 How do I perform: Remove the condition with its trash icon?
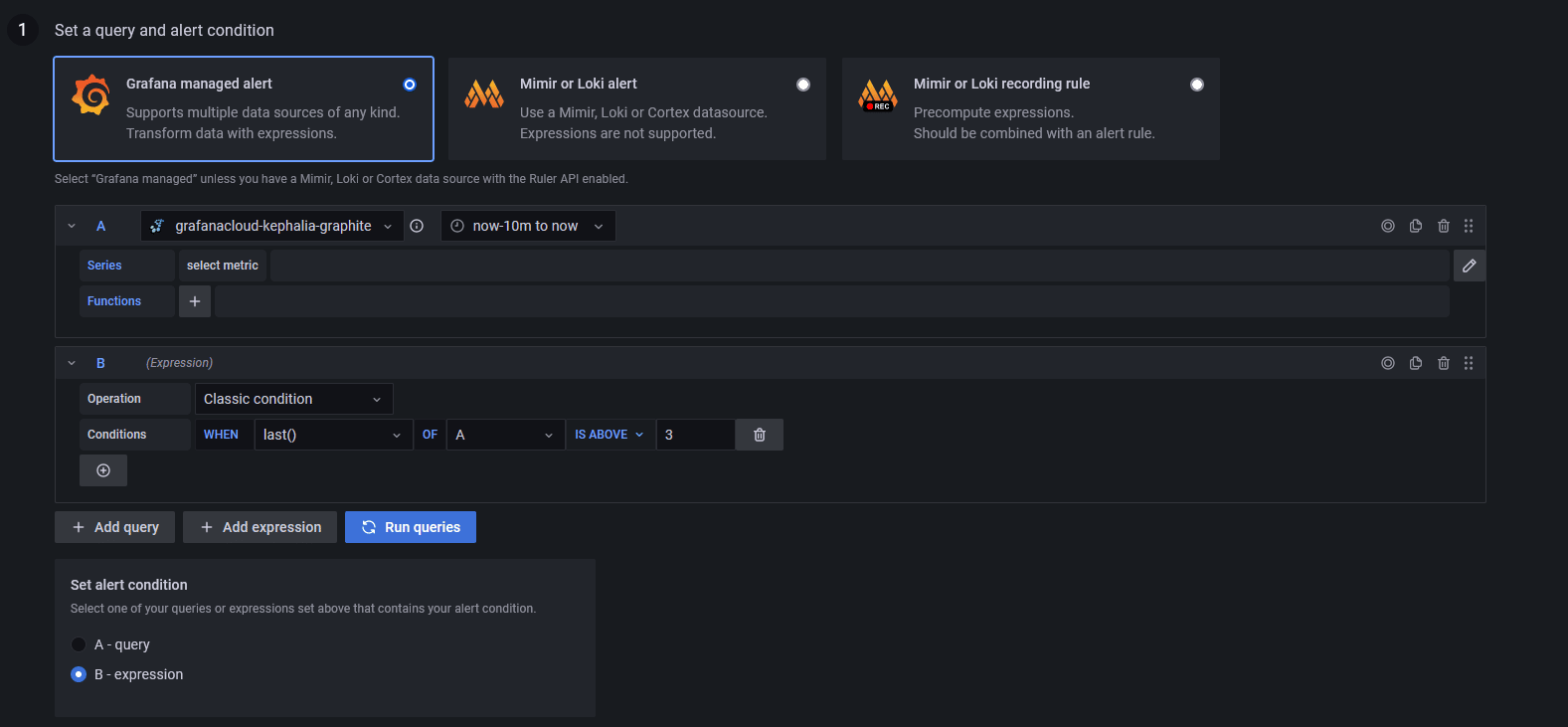click(760, 435)
